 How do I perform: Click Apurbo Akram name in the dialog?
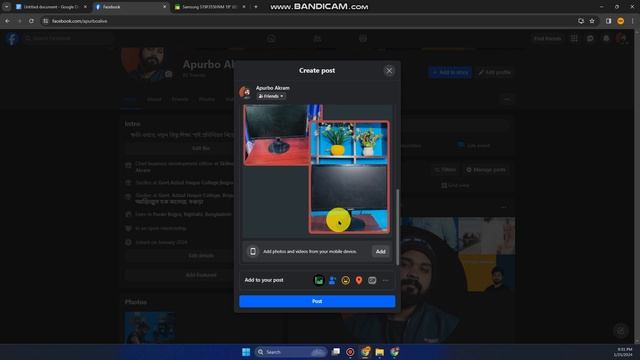point(273,88)
